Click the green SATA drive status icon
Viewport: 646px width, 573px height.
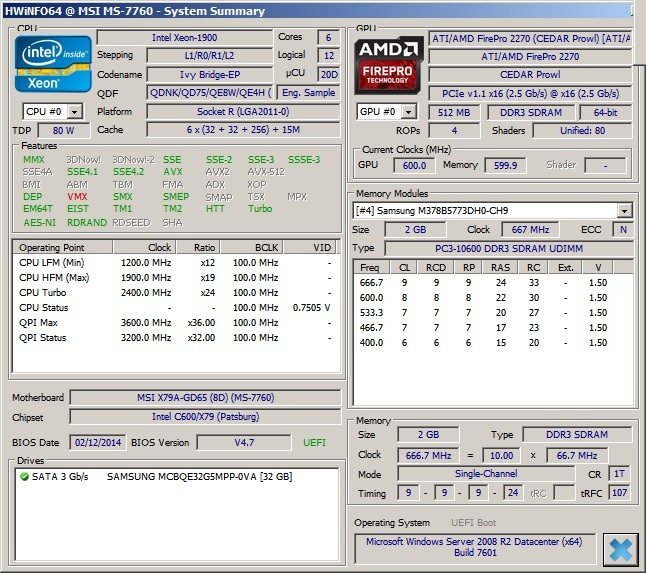(24, 477)
